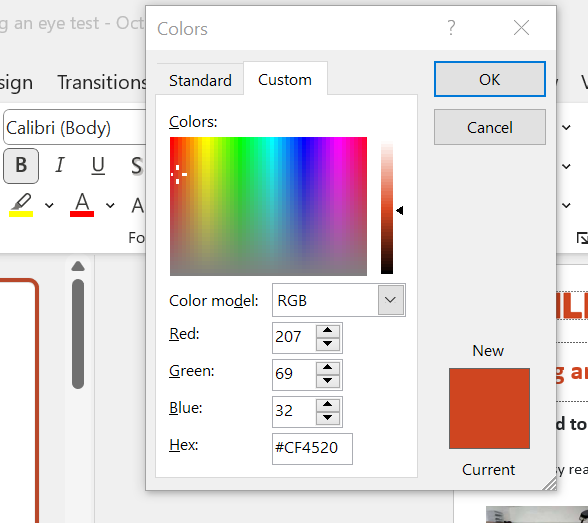The width and height of the screenshot is (588, 523).
Task: Click the luminance slider bar
Action: (387, 208)
